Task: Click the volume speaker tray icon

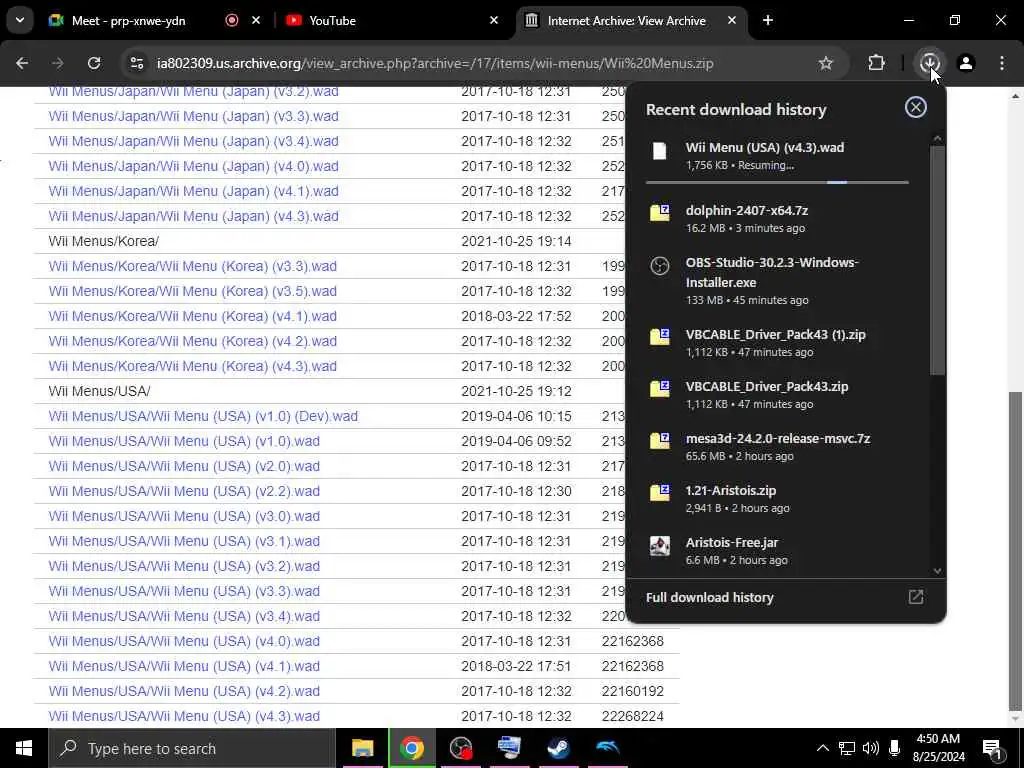Action: [x=871, y=748]
